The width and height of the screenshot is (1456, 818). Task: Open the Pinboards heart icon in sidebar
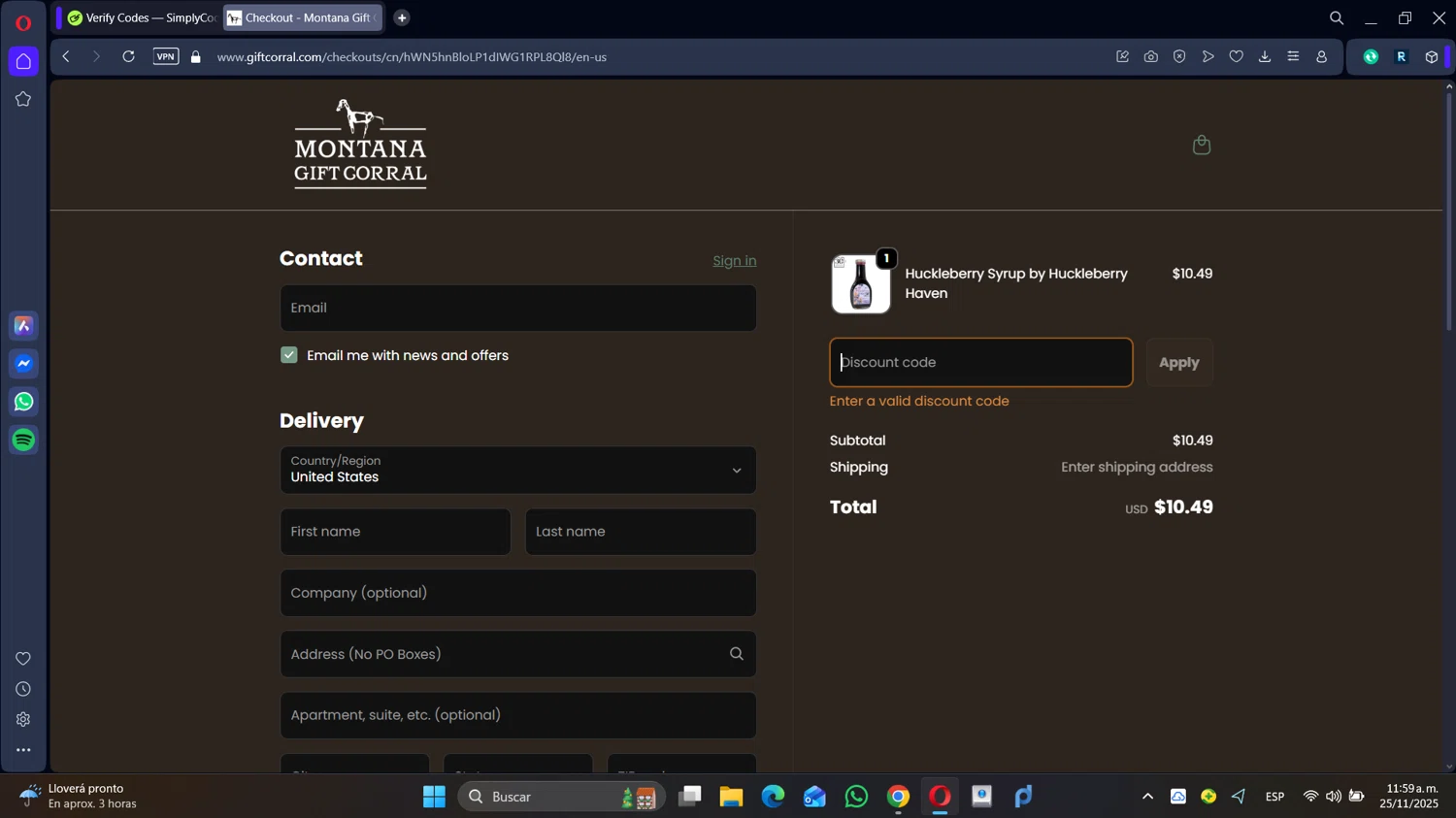[23, 659]
